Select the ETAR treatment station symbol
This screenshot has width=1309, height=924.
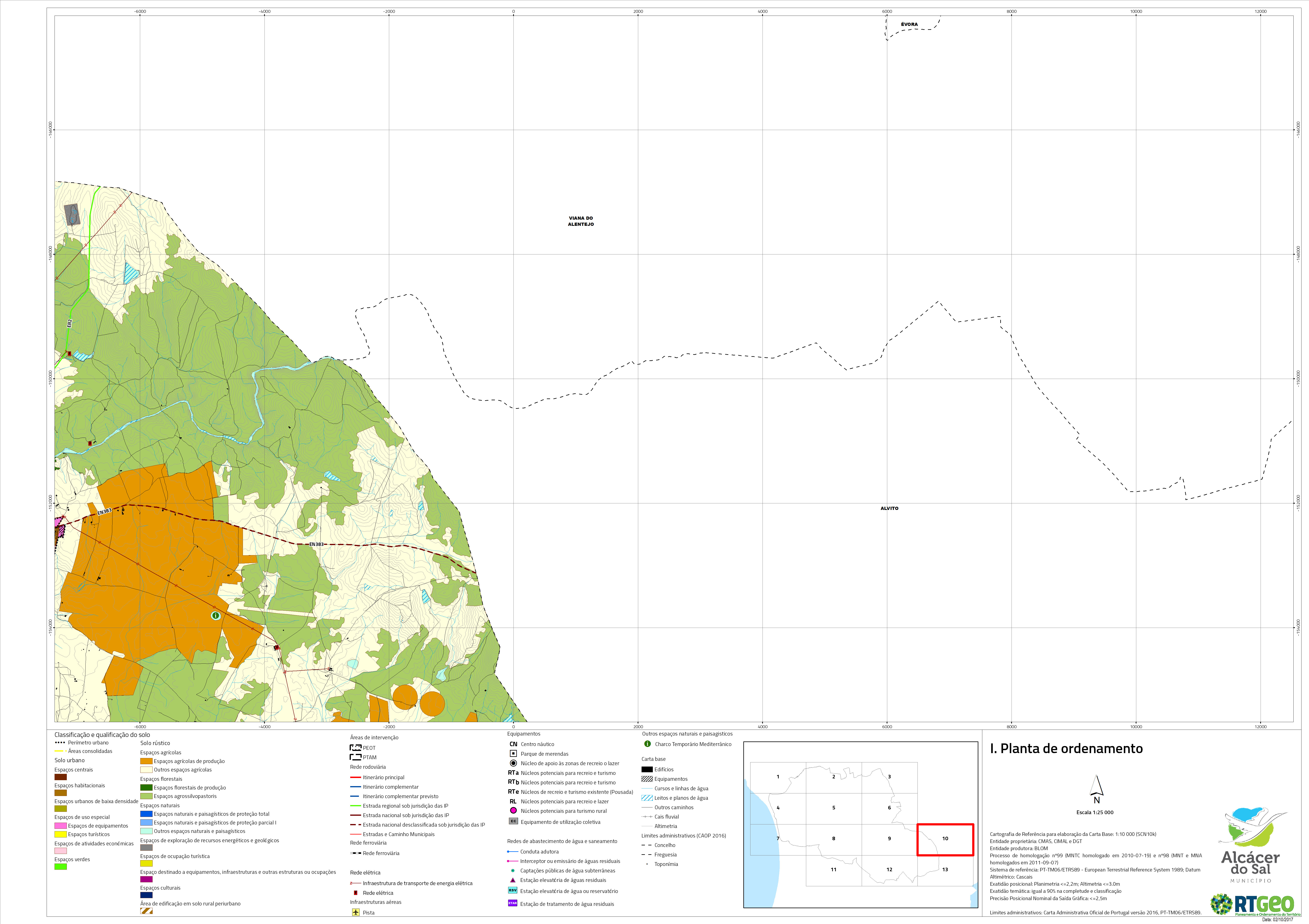click(512, 903)
